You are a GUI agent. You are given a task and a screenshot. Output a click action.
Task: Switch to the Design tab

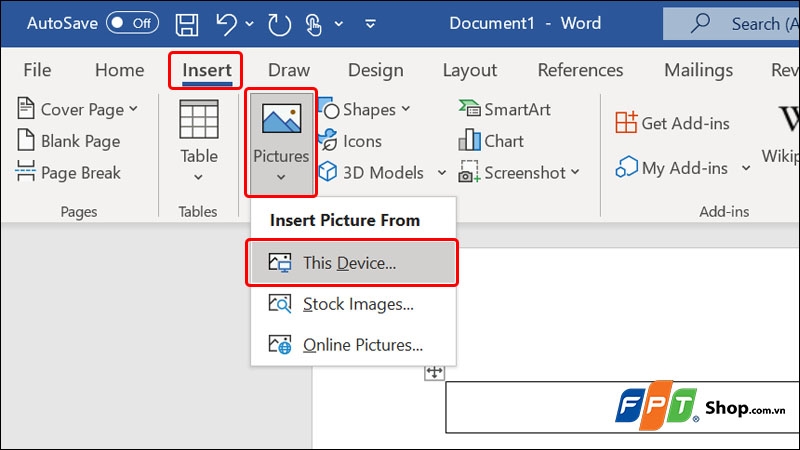click(374, 70)
